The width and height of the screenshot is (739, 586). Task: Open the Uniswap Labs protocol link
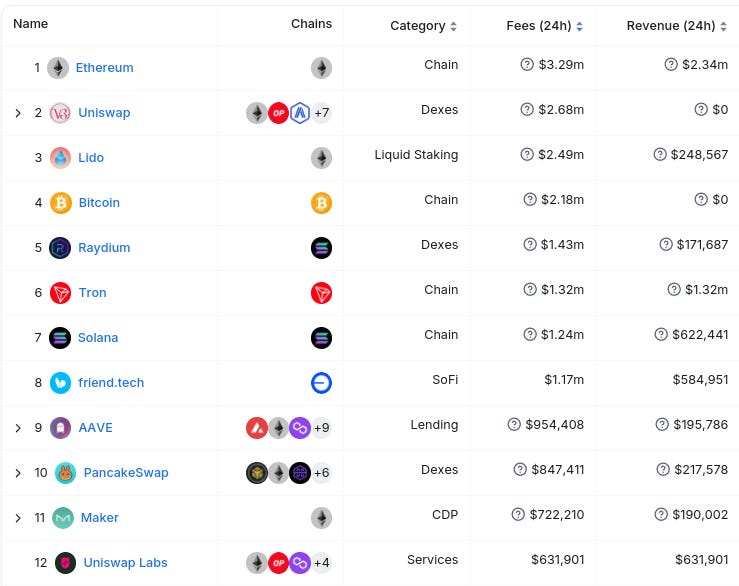(125, 563)
